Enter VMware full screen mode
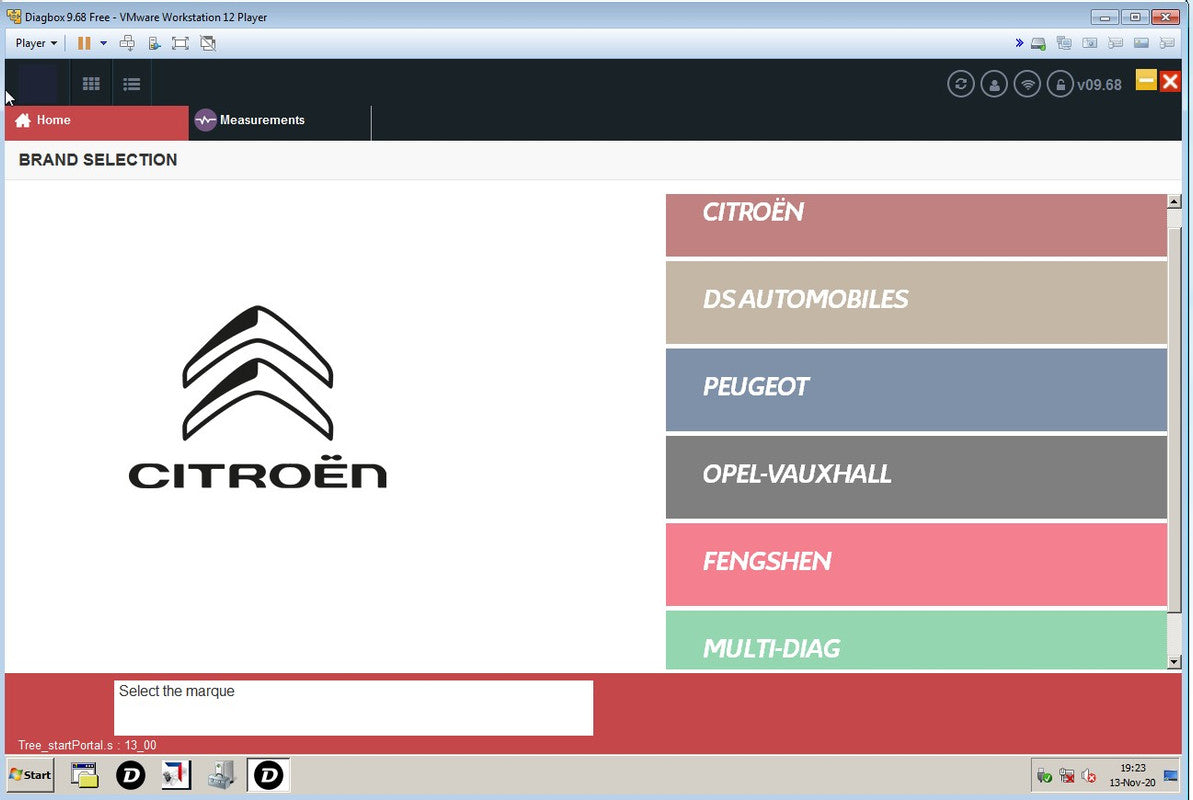This screenshot has height=800, width=1193. point(180,43)
